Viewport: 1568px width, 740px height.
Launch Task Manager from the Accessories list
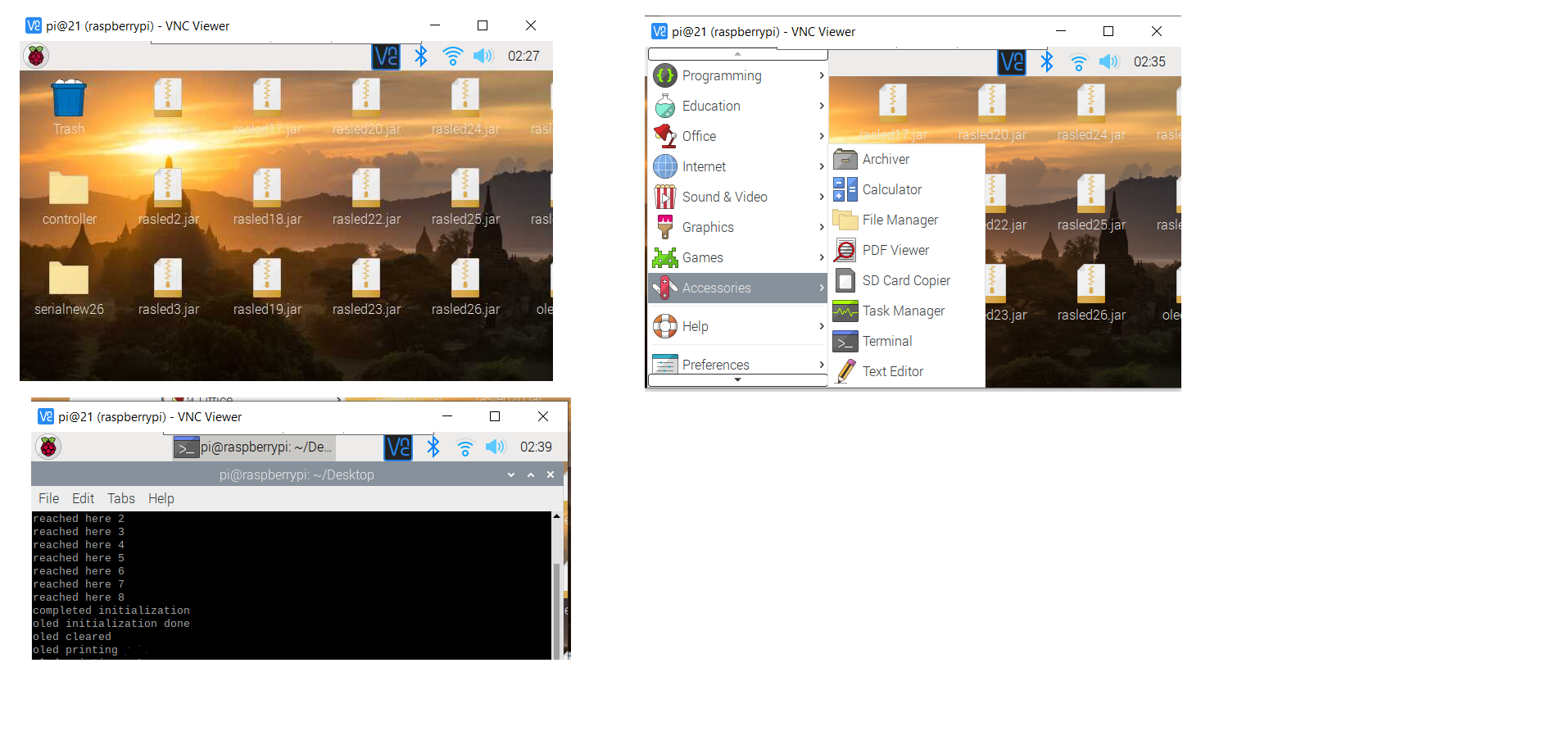903,311
